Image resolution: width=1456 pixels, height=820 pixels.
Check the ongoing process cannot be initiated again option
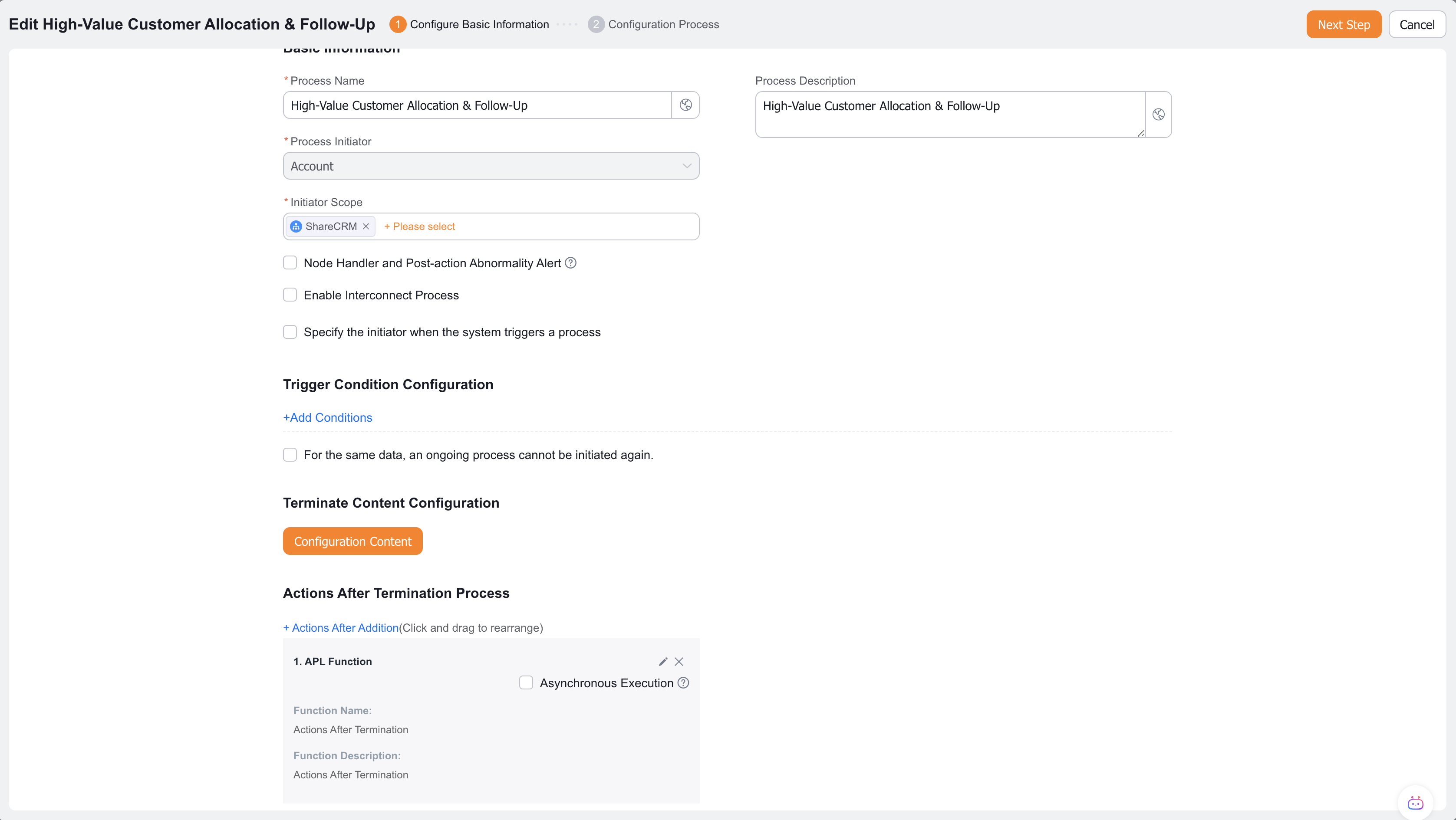pos(290,455)
